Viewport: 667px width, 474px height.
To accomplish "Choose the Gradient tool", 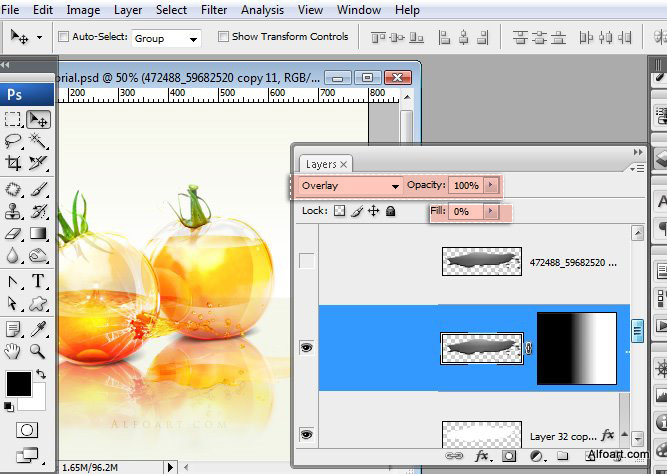I will (x=38, y=233).
